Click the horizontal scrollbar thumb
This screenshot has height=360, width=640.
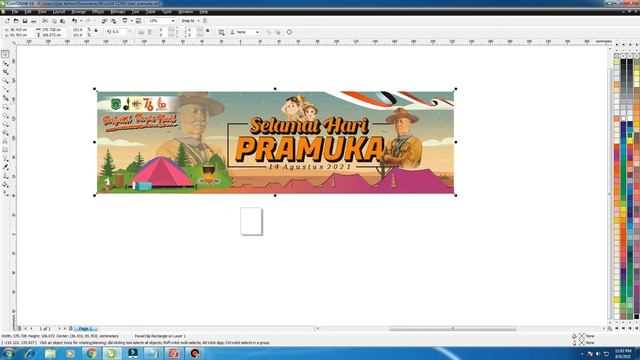453,329
